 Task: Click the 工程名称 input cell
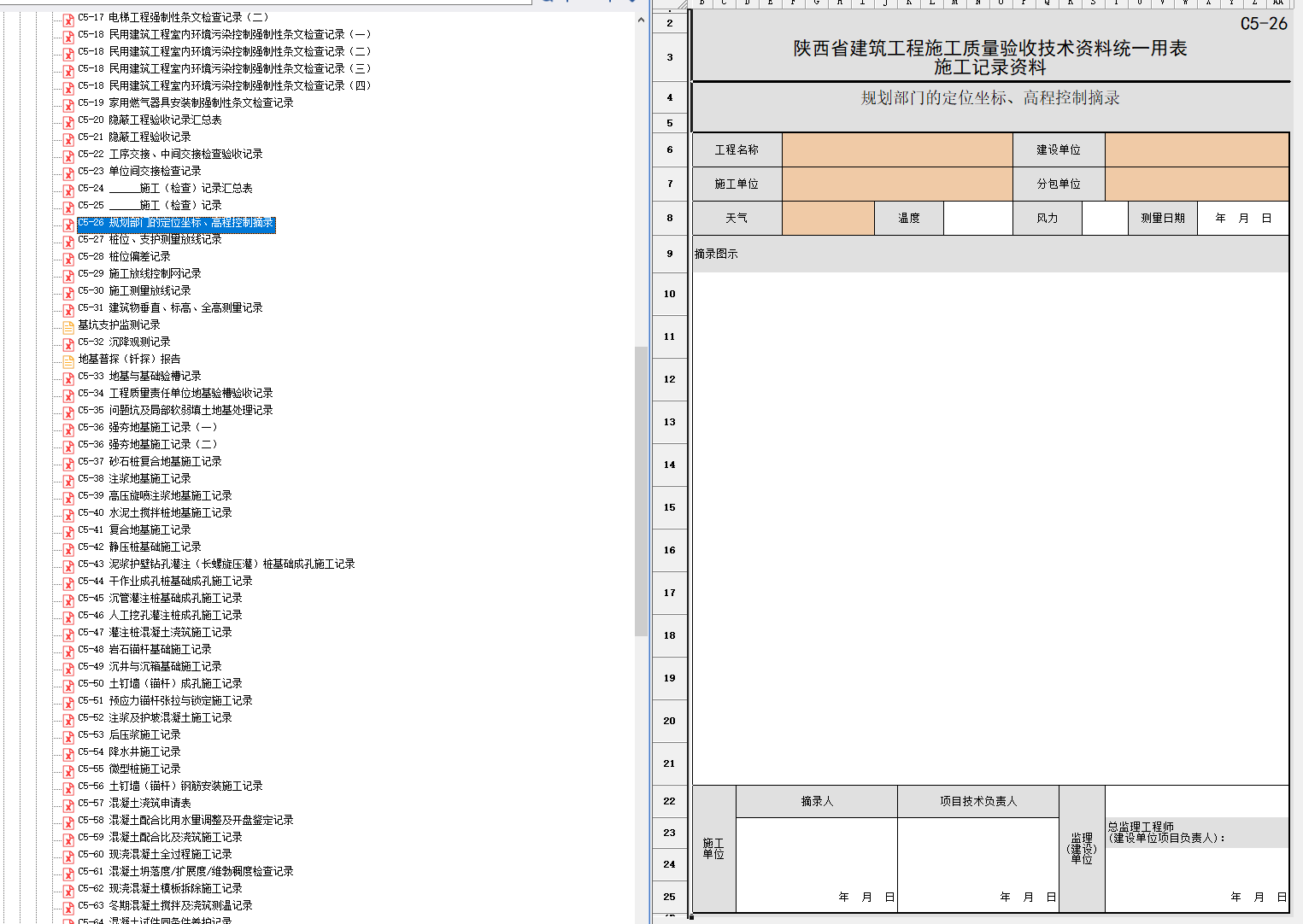[896, 150]
